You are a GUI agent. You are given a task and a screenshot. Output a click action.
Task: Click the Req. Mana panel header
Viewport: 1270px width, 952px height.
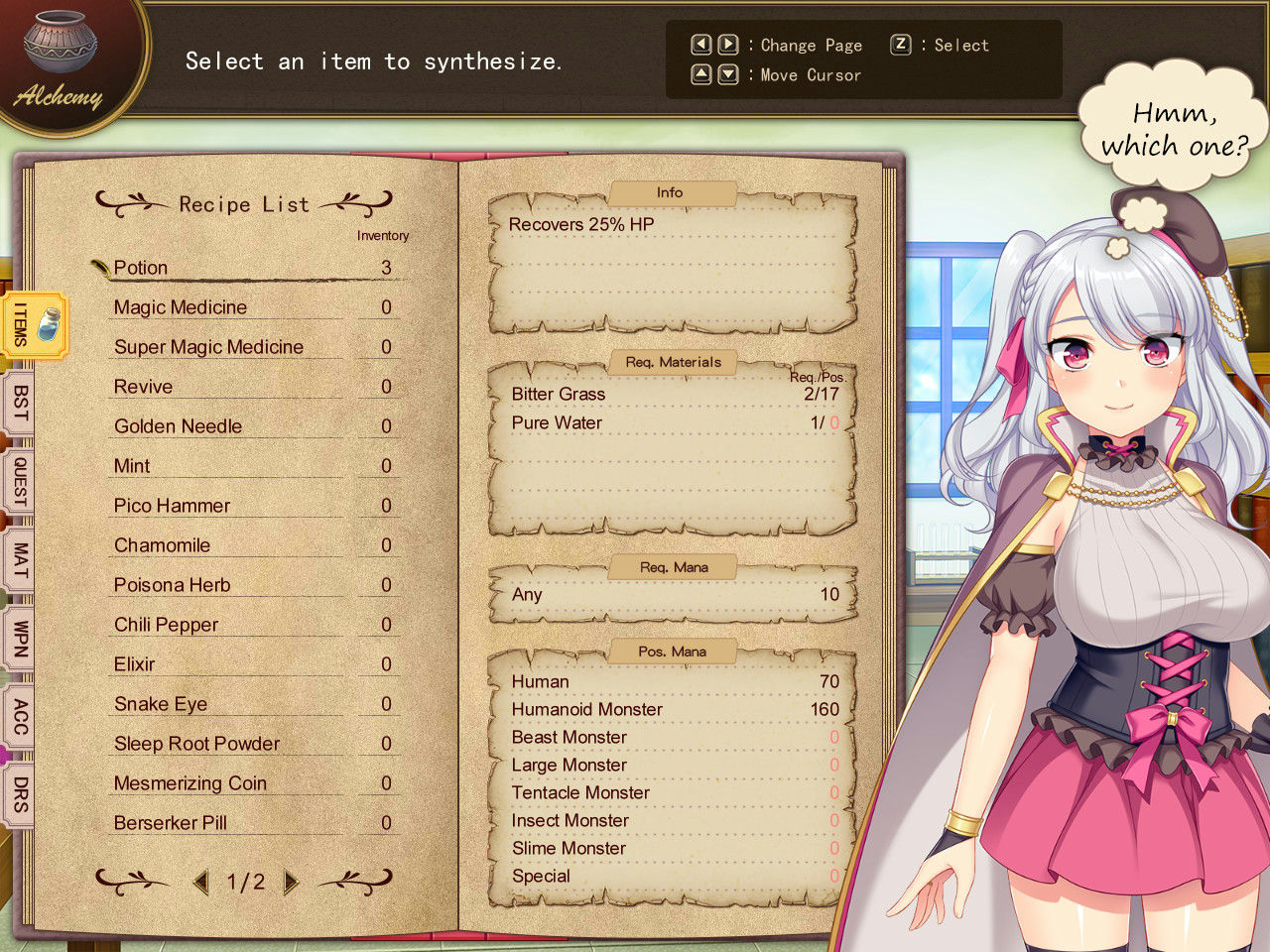(x=674, y=566)
